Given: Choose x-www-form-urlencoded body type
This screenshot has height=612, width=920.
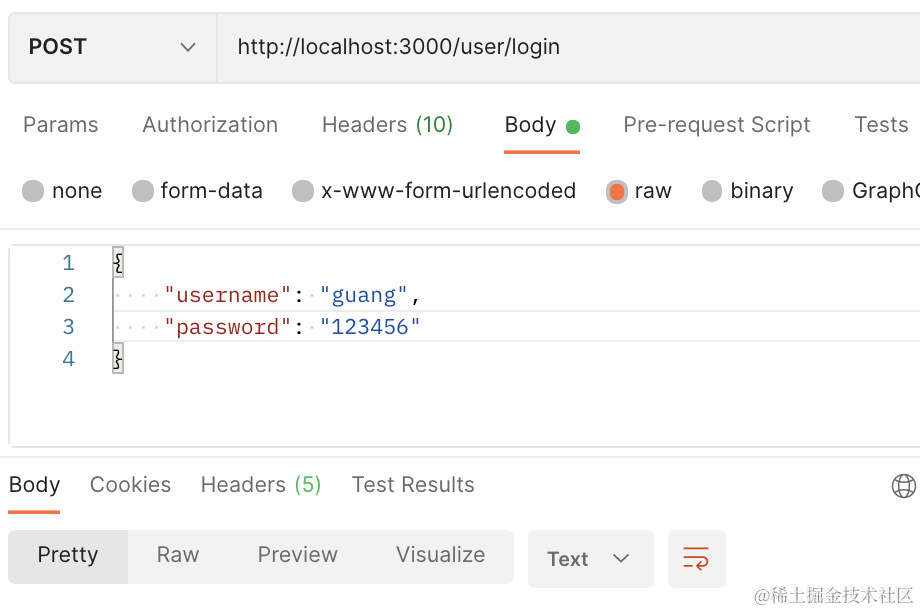Looking at the screenshot, I should click(303, 191).
